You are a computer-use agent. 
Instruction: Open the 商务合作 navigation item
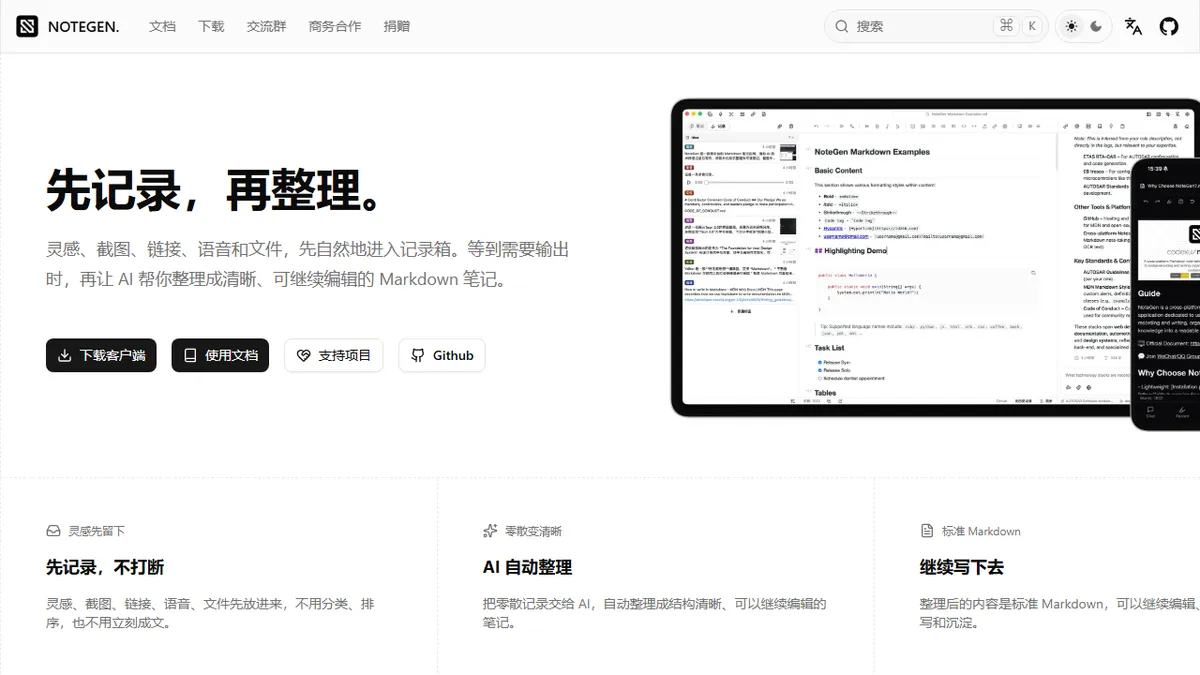(x=335, y=27)
